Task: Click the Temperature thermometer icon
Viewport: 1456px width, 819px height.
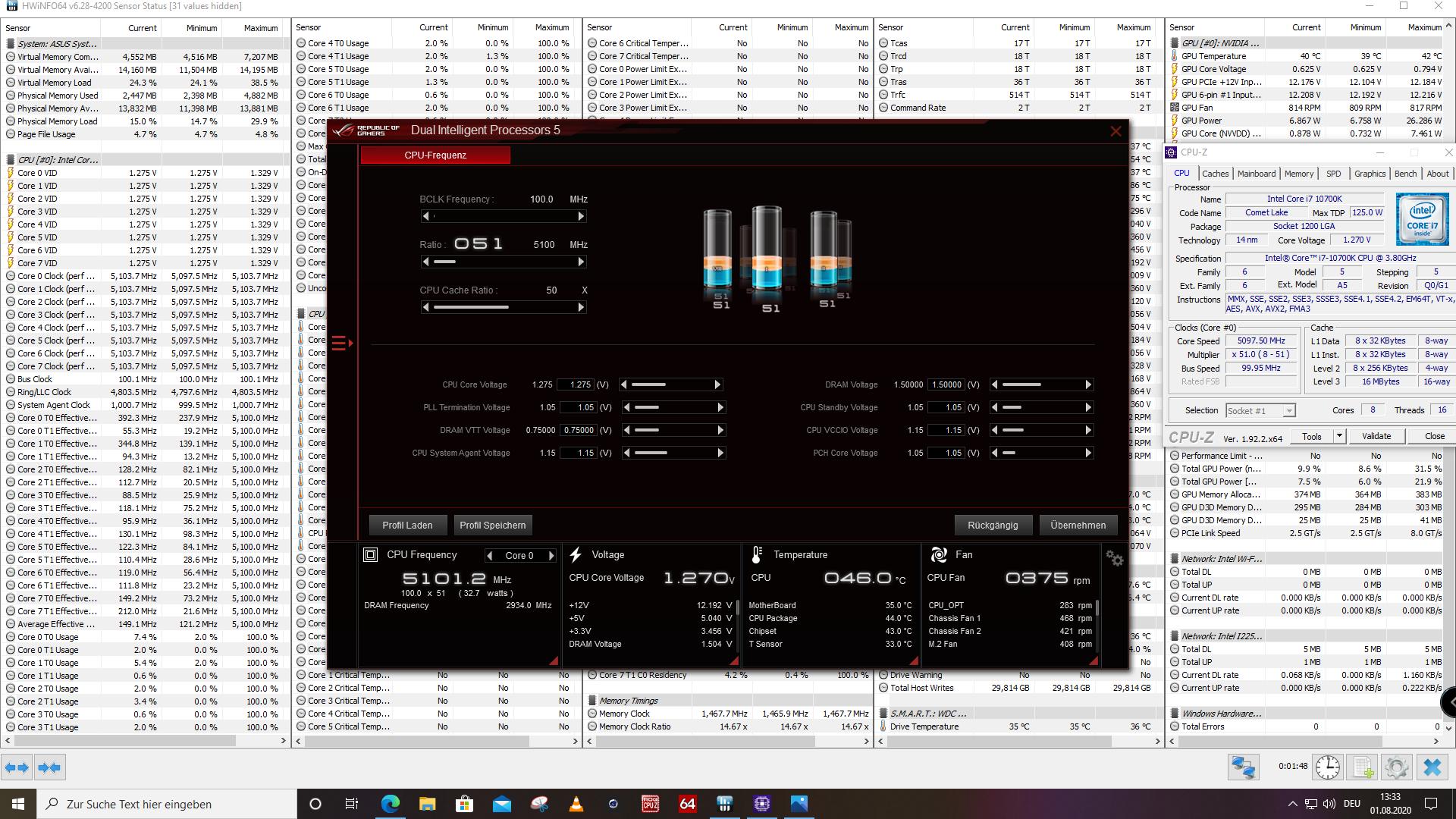Action: pyautogui.click(x=757, y=555)
